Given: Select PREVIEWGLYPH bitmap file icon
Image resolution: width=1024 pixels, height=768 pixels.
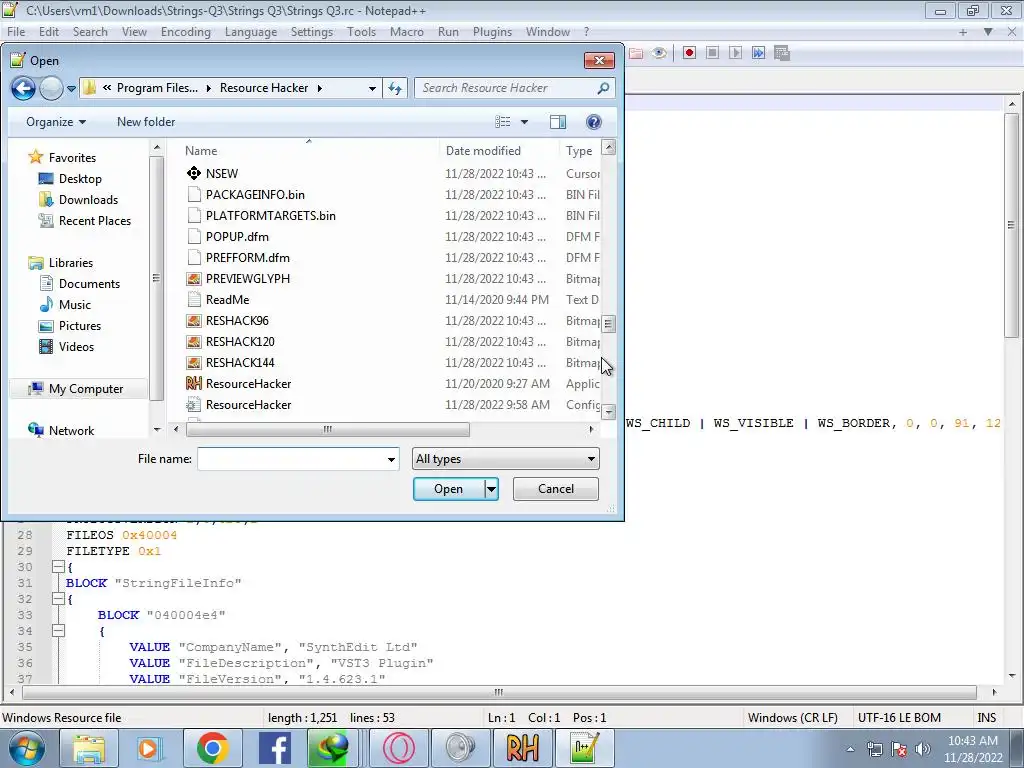Looking at the screenshot, I should click(x=194, y=279).
